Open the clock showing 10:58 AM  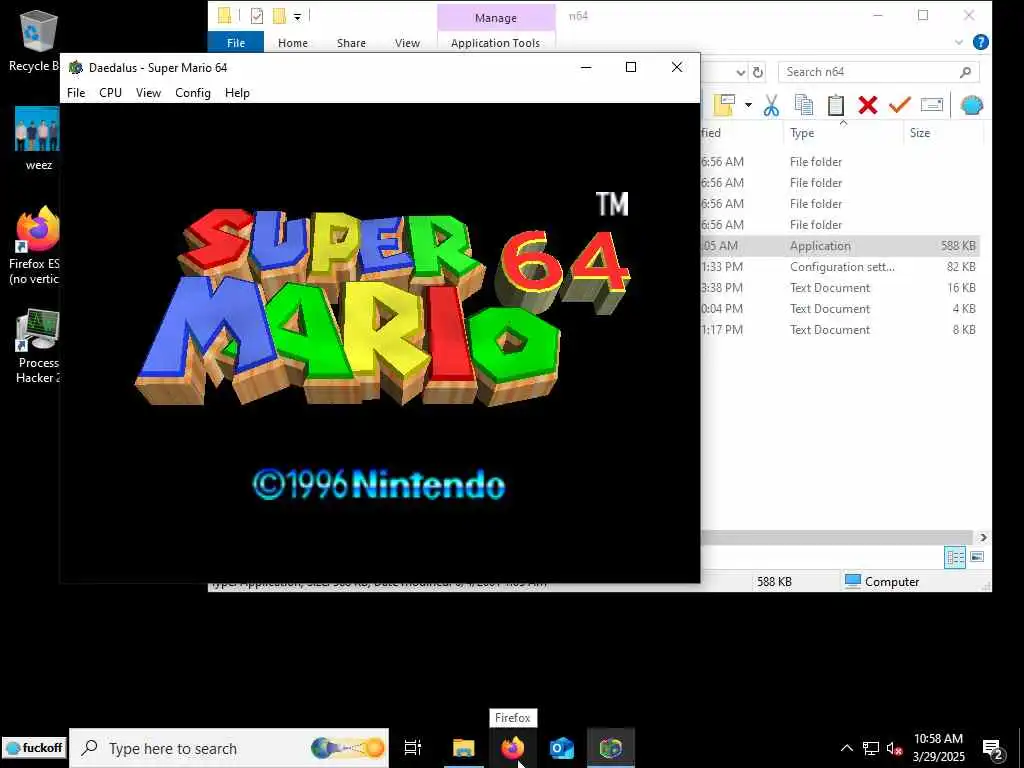(938, 748)
